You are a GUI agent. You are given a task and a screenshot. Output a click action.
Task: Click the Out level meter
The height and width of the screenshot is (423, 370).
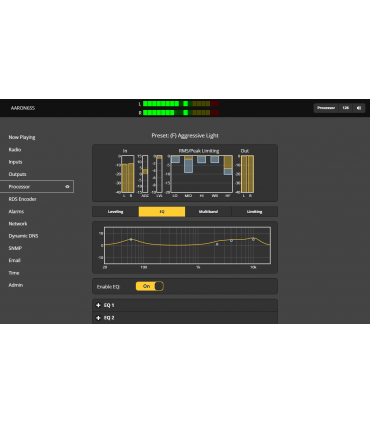tap(247, 174)
